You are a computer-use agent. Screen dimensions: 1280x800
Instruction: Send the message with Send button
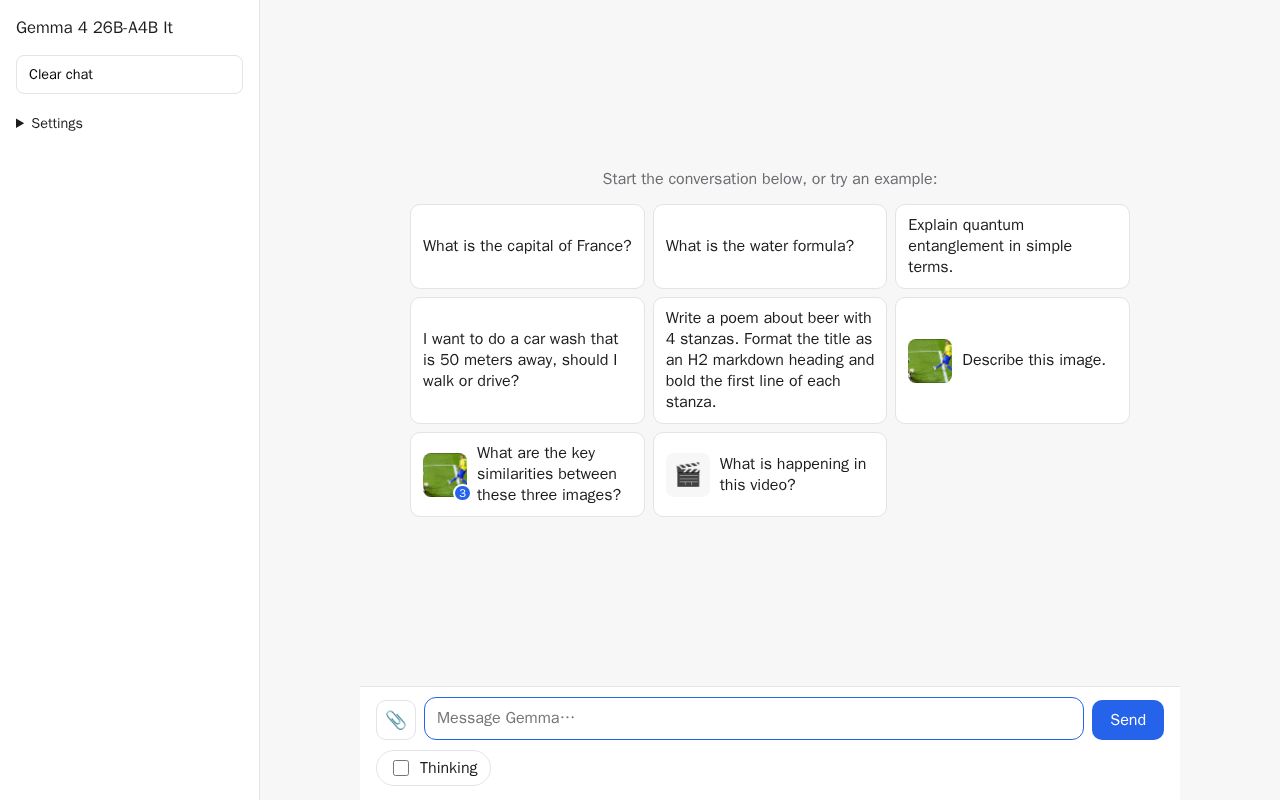[x=1128, y=720]
